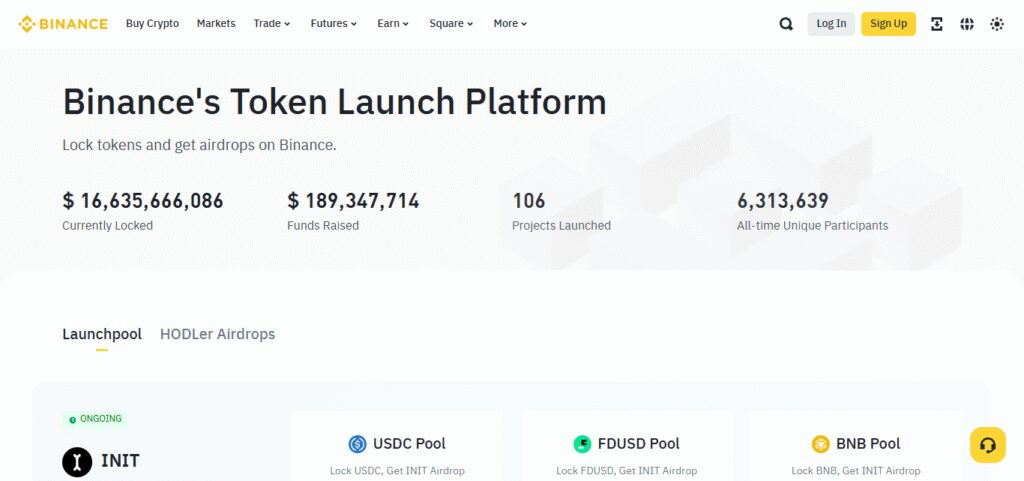Image resolution: width=1024 pixels, height=481 pixels.
Task: Expand the Trade dropdown menu
Action: (x=272, y=23)
